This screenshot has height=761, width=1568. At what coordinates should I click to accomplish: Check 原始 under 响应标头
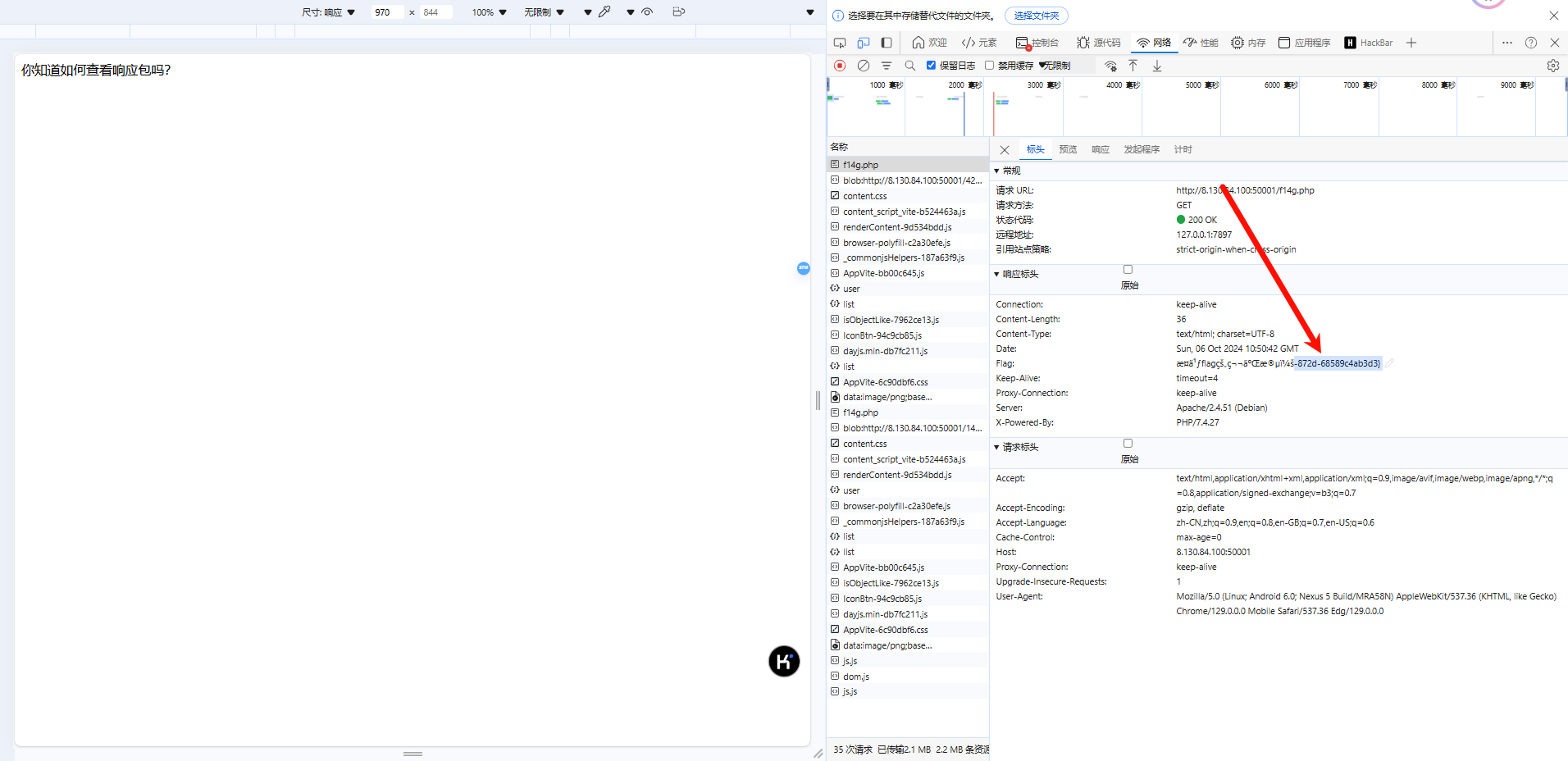coord(1128,270)
